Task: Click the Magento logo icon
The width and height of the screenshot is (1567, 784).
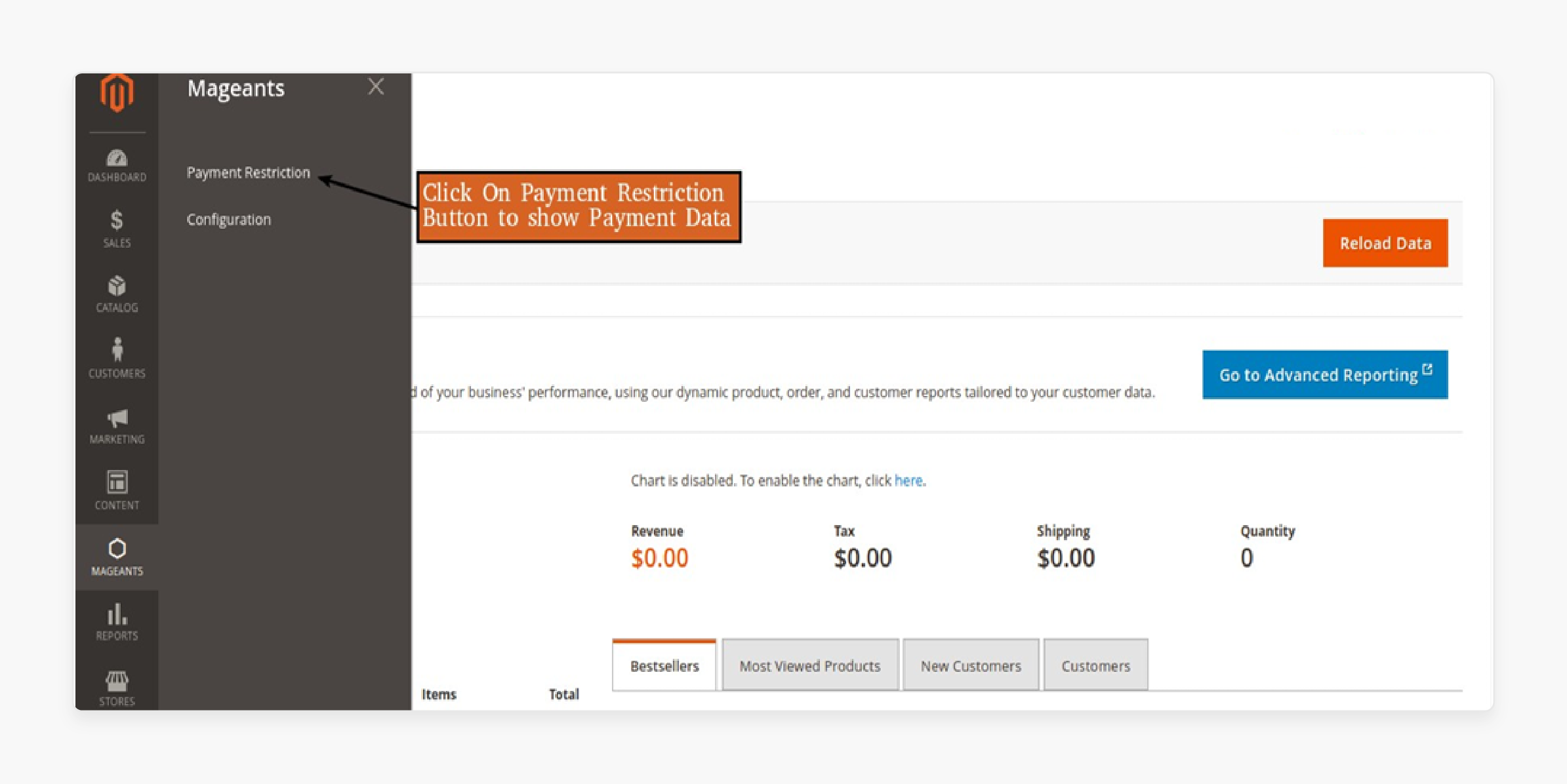Action: point(117,92)
